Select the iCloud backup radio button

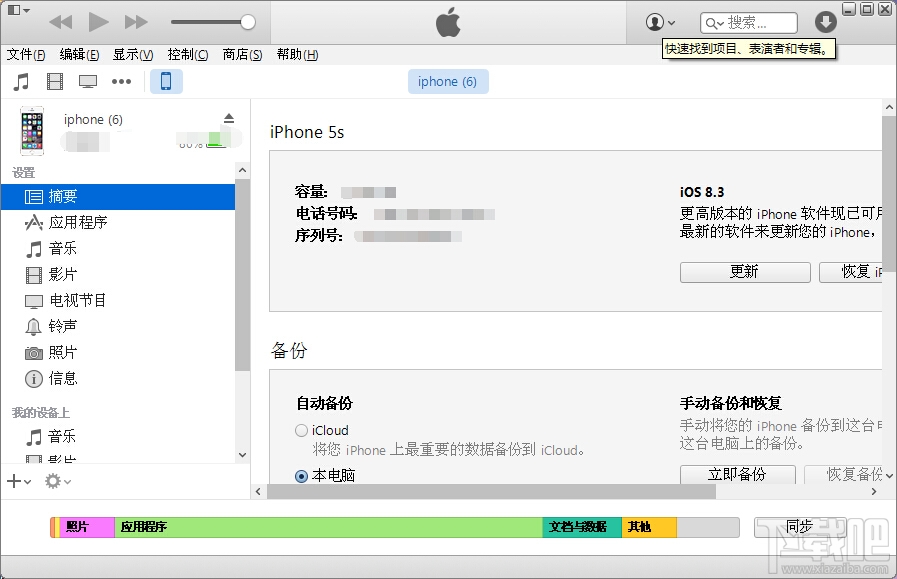pos(301,430)
